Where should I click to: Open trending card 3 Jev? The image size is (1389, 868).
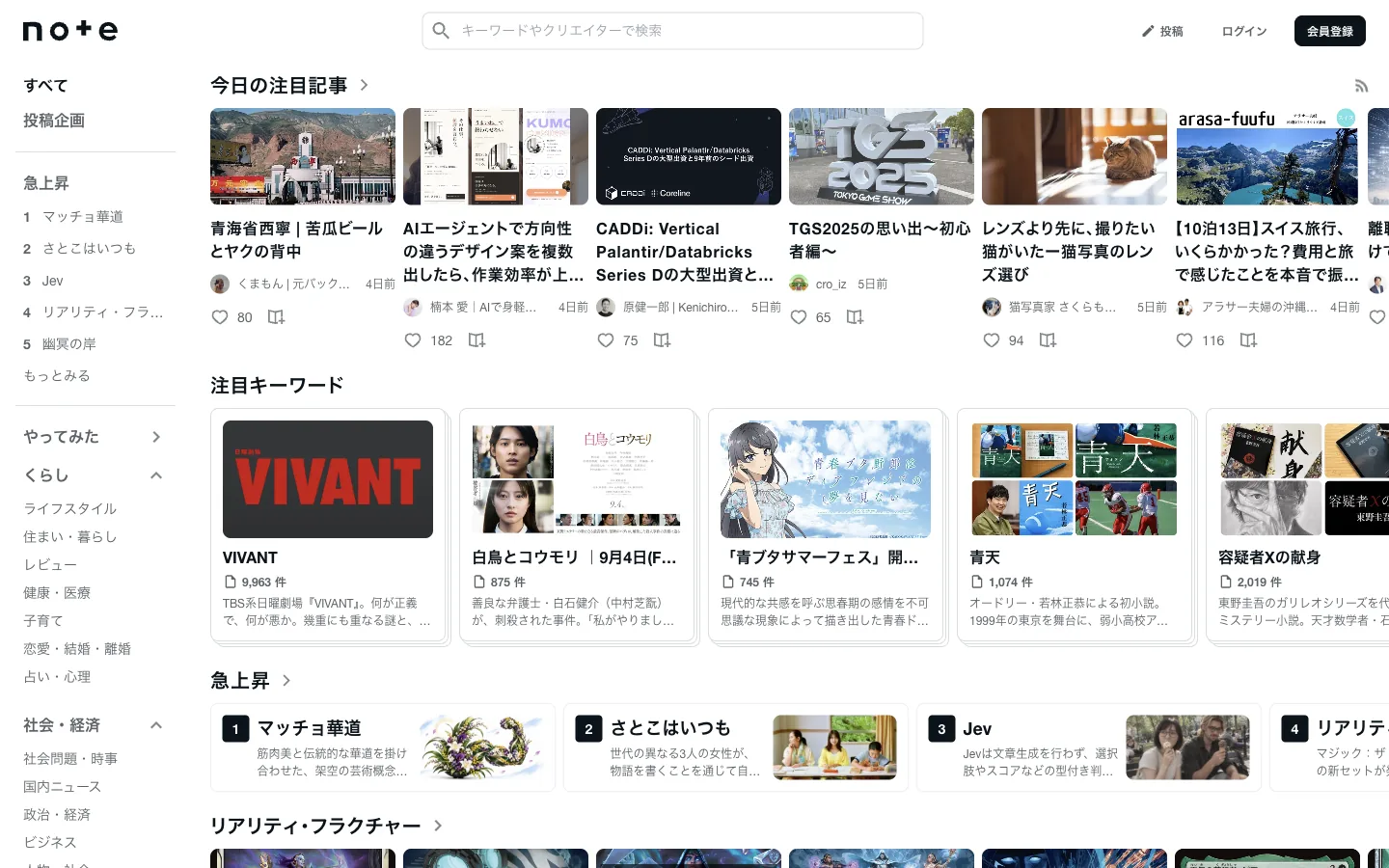(1089, 747)
